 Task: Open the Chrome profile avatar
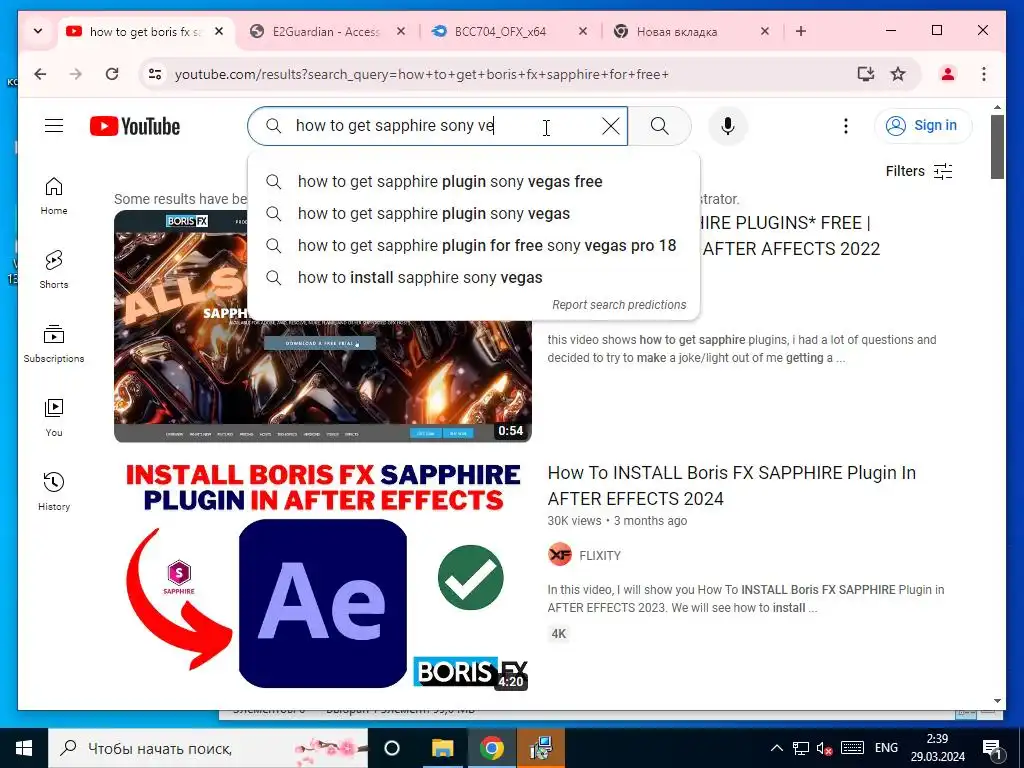pos(948,74)
